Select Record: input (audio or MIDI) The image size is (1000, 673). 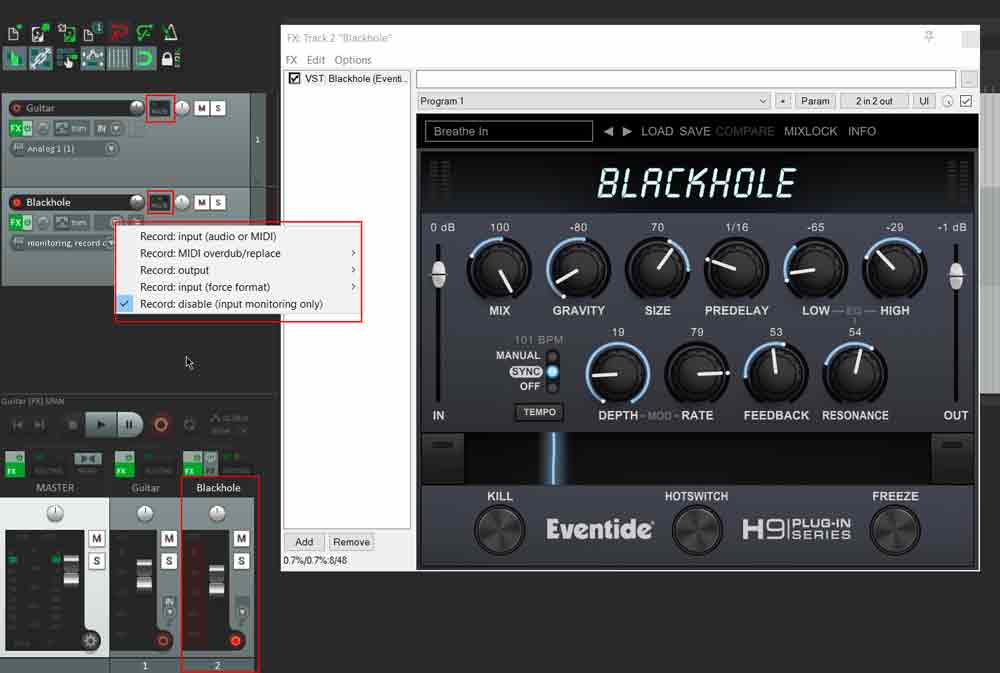coord(208,237)
